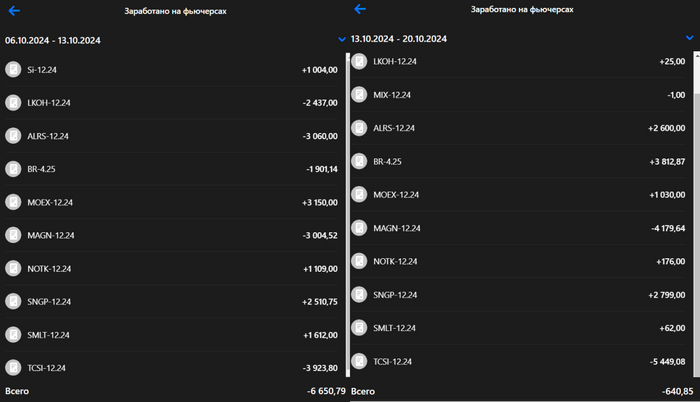Click the Si-12.24 instrument icon

[13, 70]
